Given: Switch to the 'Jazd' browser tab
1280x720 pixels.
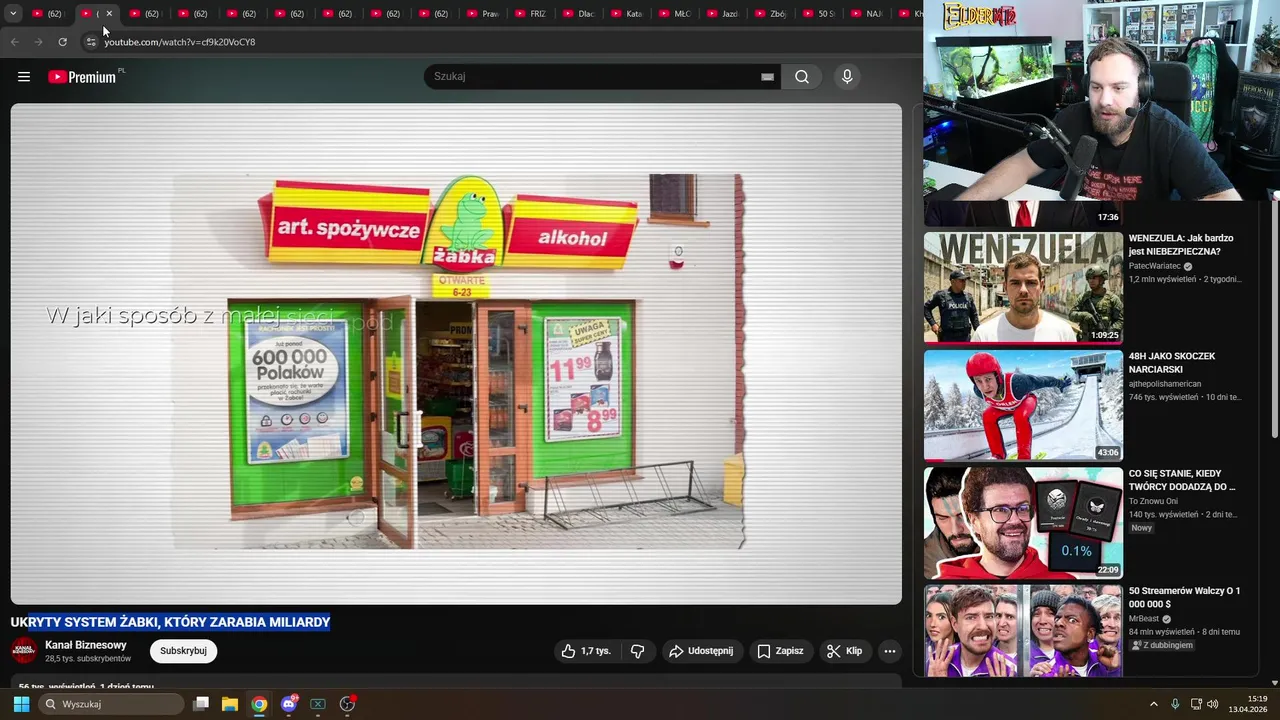Looking at the screenshot, I should tap(724, 14).
